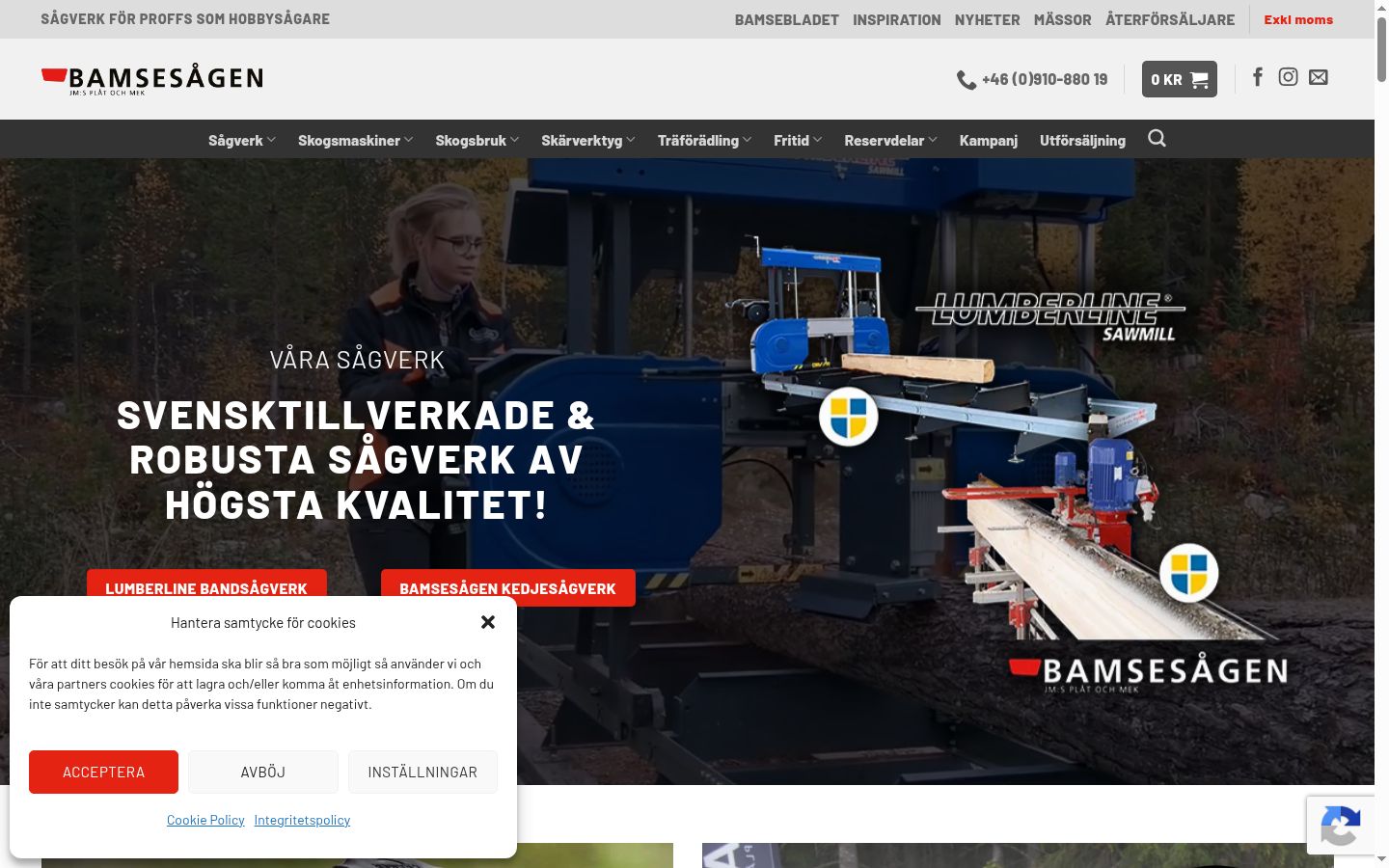
Task: Open Bamsebladet in top bar
Action: tap(787, 19)
